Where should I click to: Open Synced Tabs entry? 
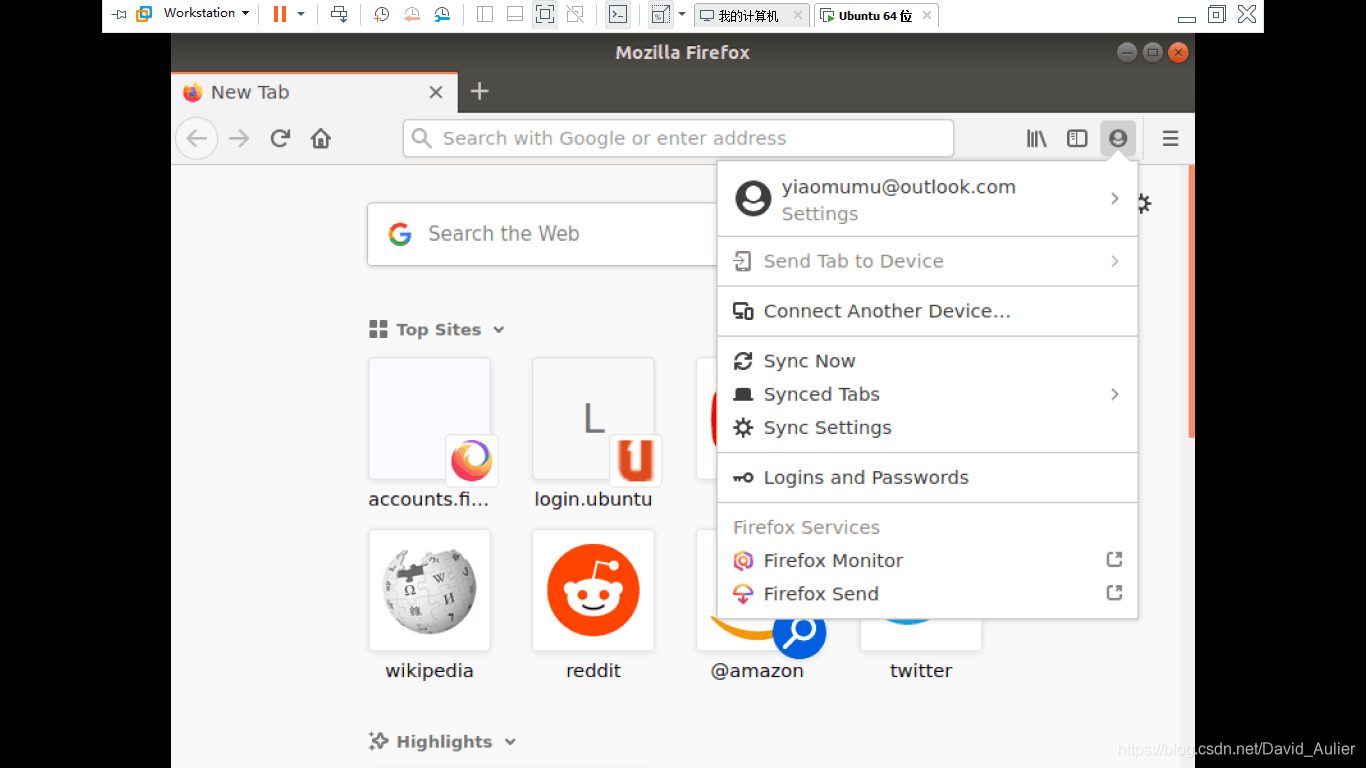coord(928,394)
